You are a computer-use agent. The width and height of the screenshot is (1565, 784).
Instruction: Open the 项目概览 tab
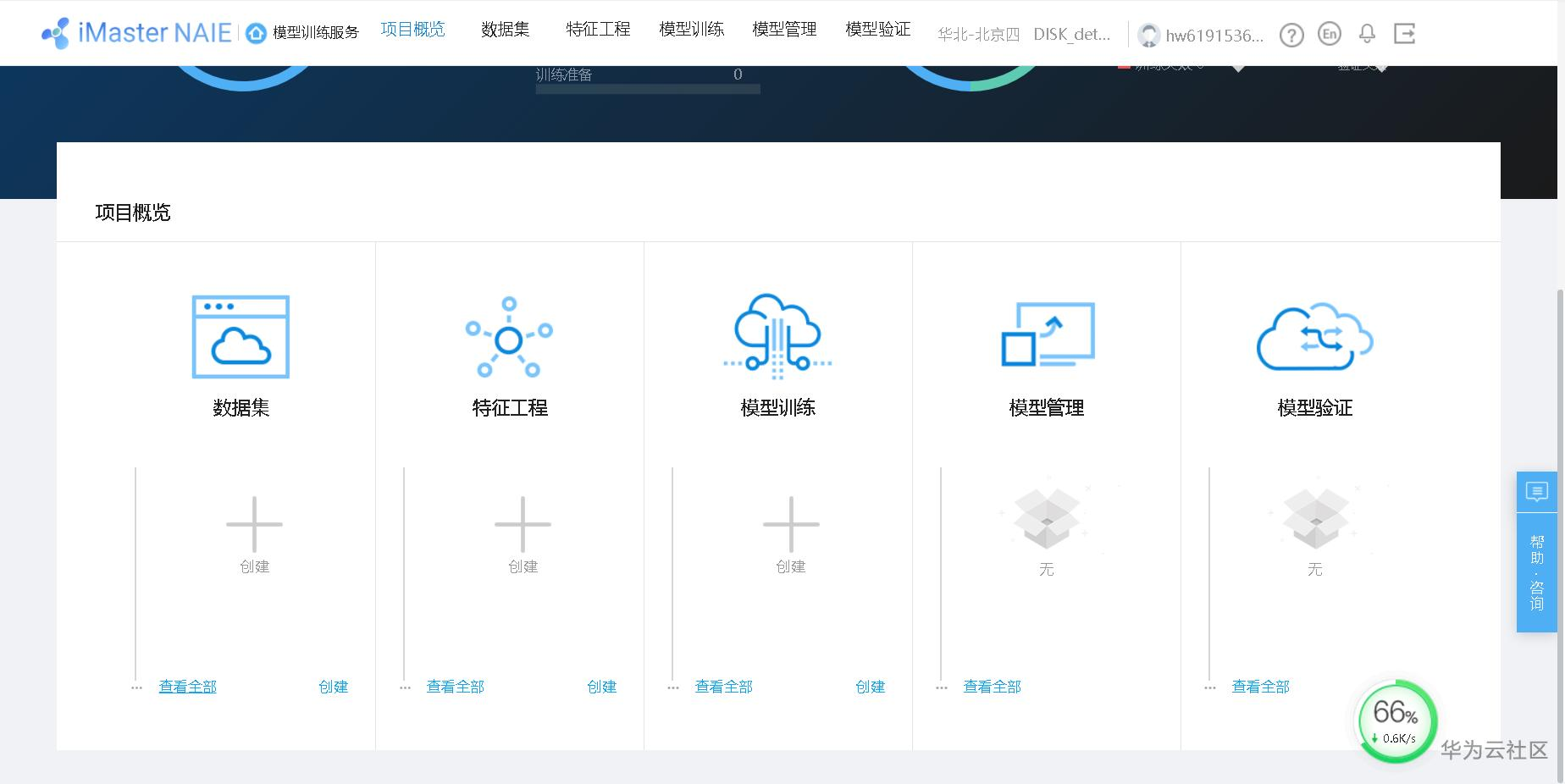click(x=412, y=30)
